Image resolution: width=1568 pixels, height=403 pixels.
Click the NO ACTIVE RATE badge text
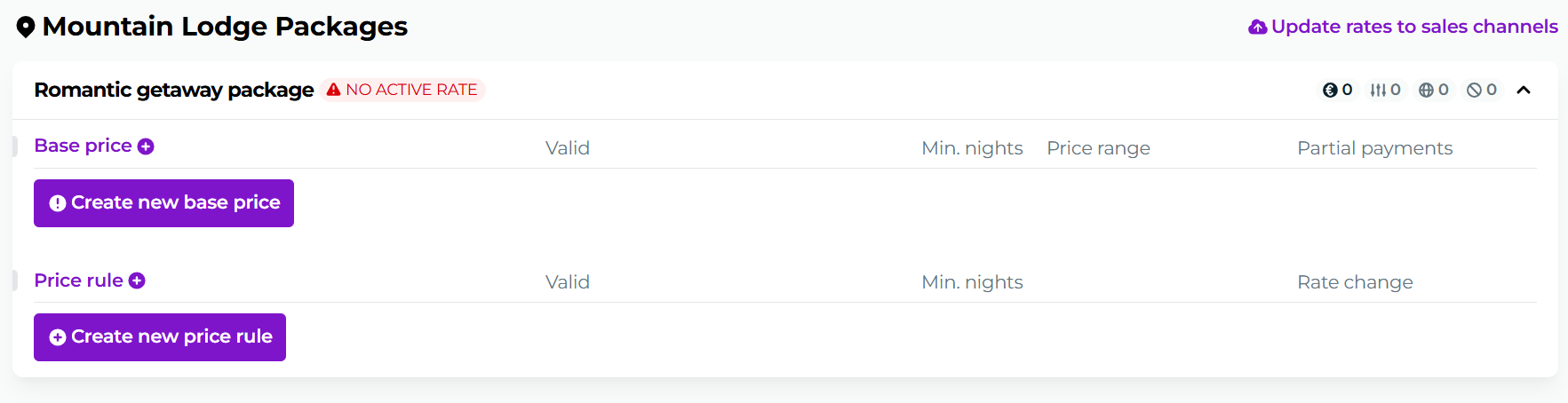click(411, 90)
